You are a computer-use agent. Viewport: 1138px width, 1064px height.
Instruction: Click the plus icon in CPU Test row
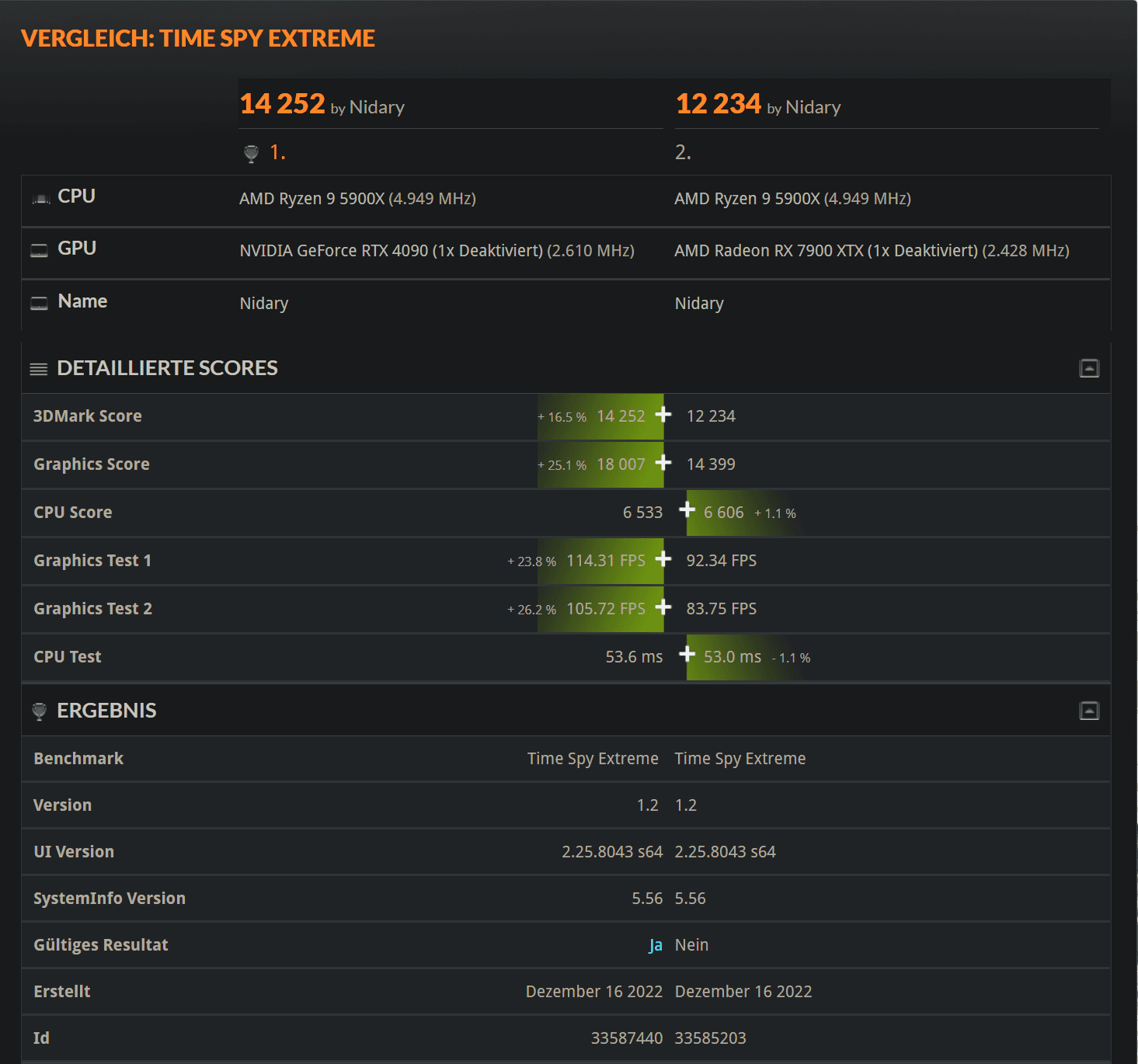pos(687,653)
